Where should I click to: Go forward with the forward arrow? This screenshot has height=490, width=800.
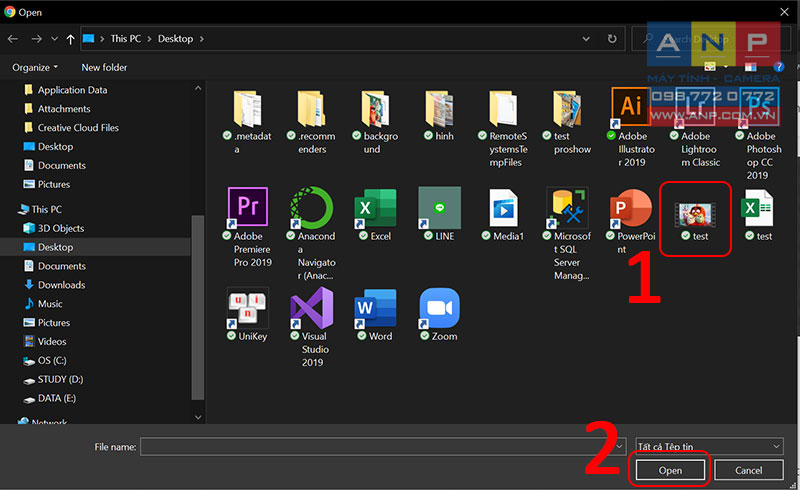coord(36,39)
